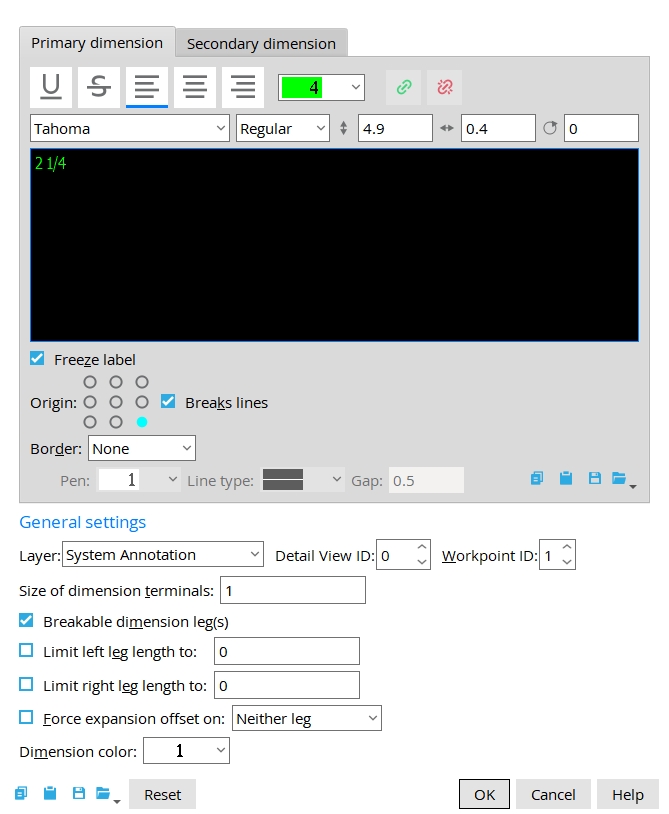This screenshot has width=669, height=814.
Task: Open the Layer System Annotation dropdown
Action: click(x=162, y=555)
